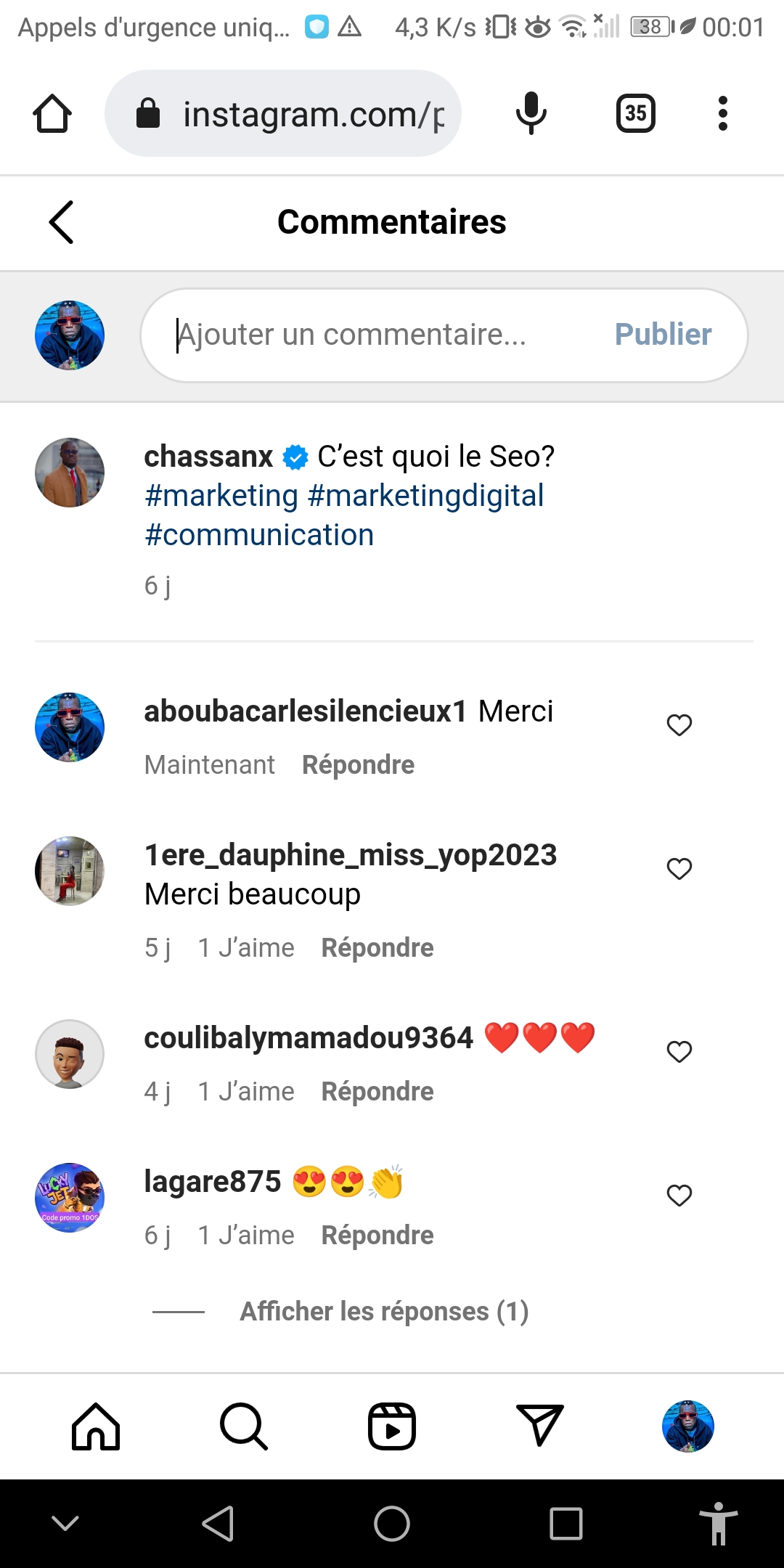Focus the "Ajouter un commentaire" field
The image size is (784, 1568).
(377, 335)
